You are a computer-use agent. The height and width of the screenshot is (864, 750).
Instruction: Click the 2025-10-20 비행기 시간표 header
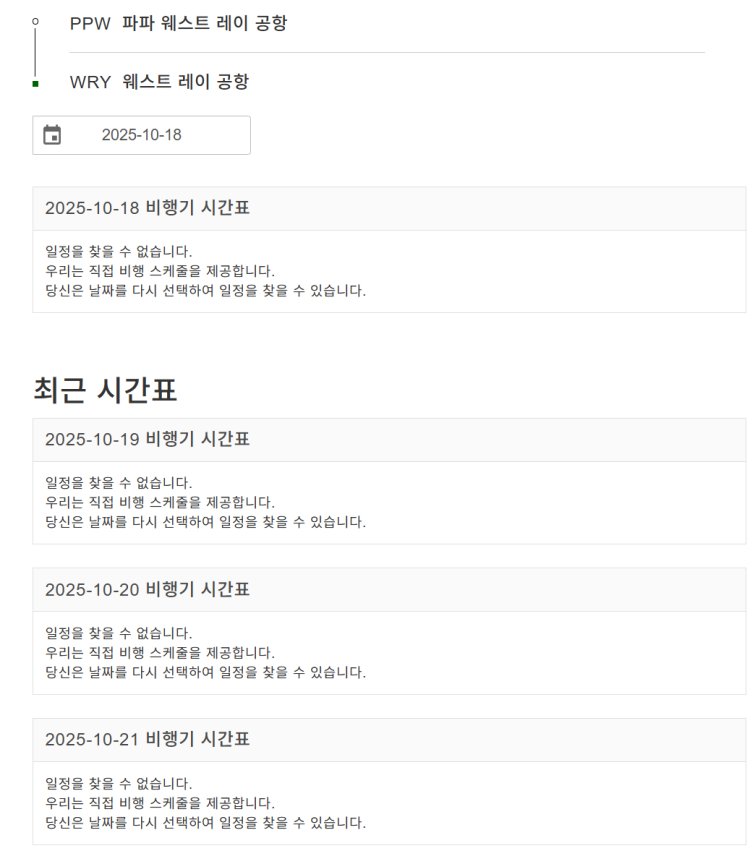pos(147,590)
